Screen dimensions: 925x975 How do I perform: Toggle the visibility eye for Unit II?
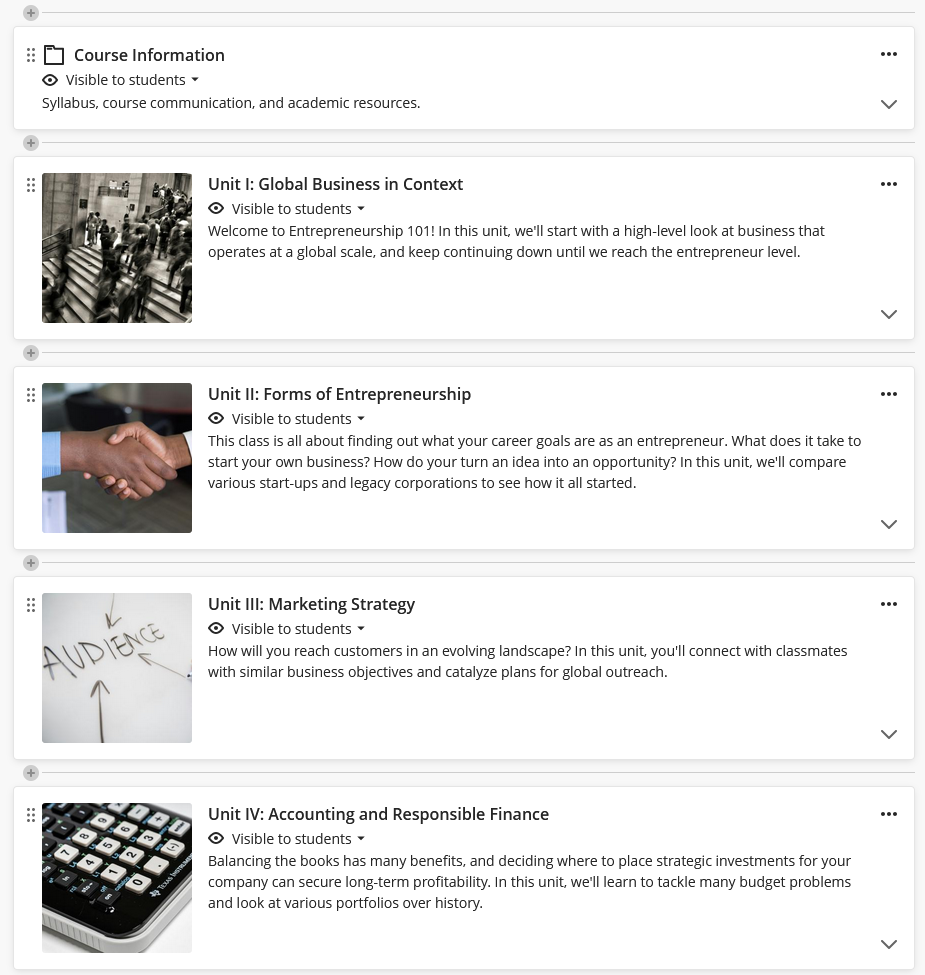(x=216, y=419)
